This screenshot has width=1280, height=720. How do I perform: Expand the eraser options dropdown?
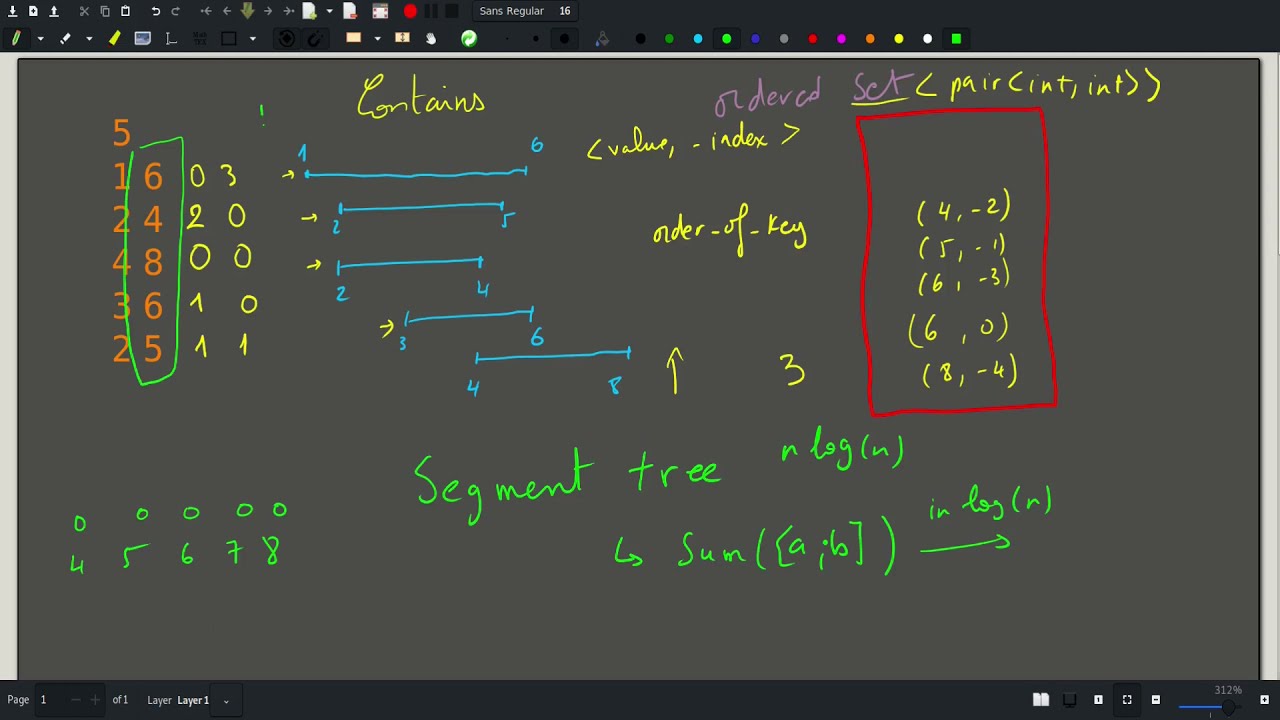pos(89,39)
